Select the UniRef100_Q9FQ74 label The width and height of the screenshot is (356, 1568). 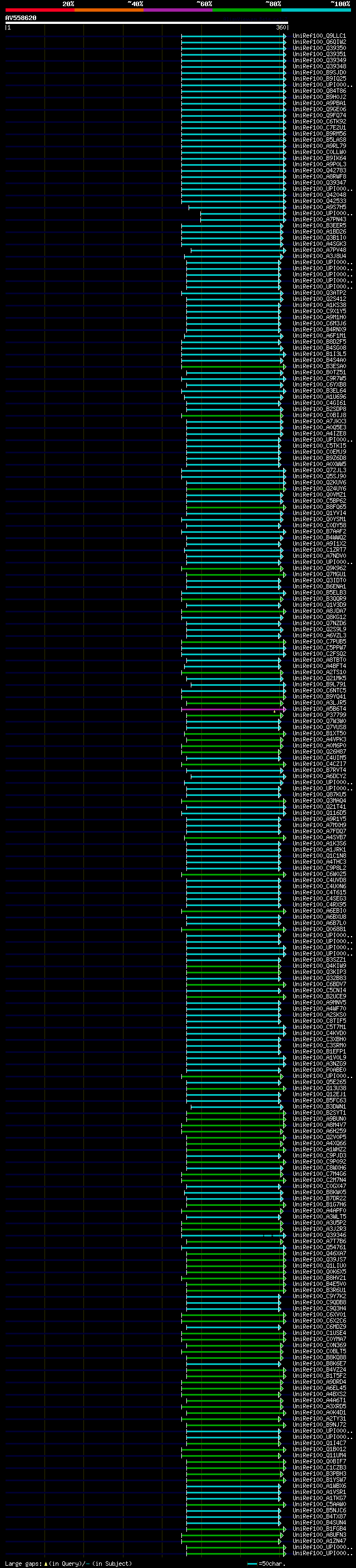point(319,116)
